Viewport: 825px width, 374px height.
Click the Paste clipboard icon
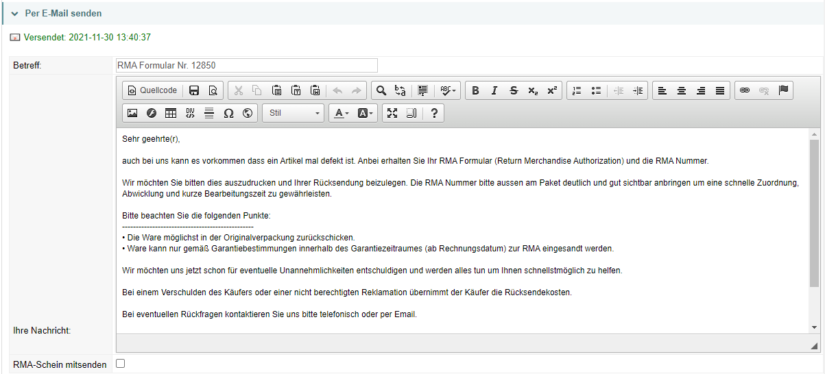[x=277, y=90]
